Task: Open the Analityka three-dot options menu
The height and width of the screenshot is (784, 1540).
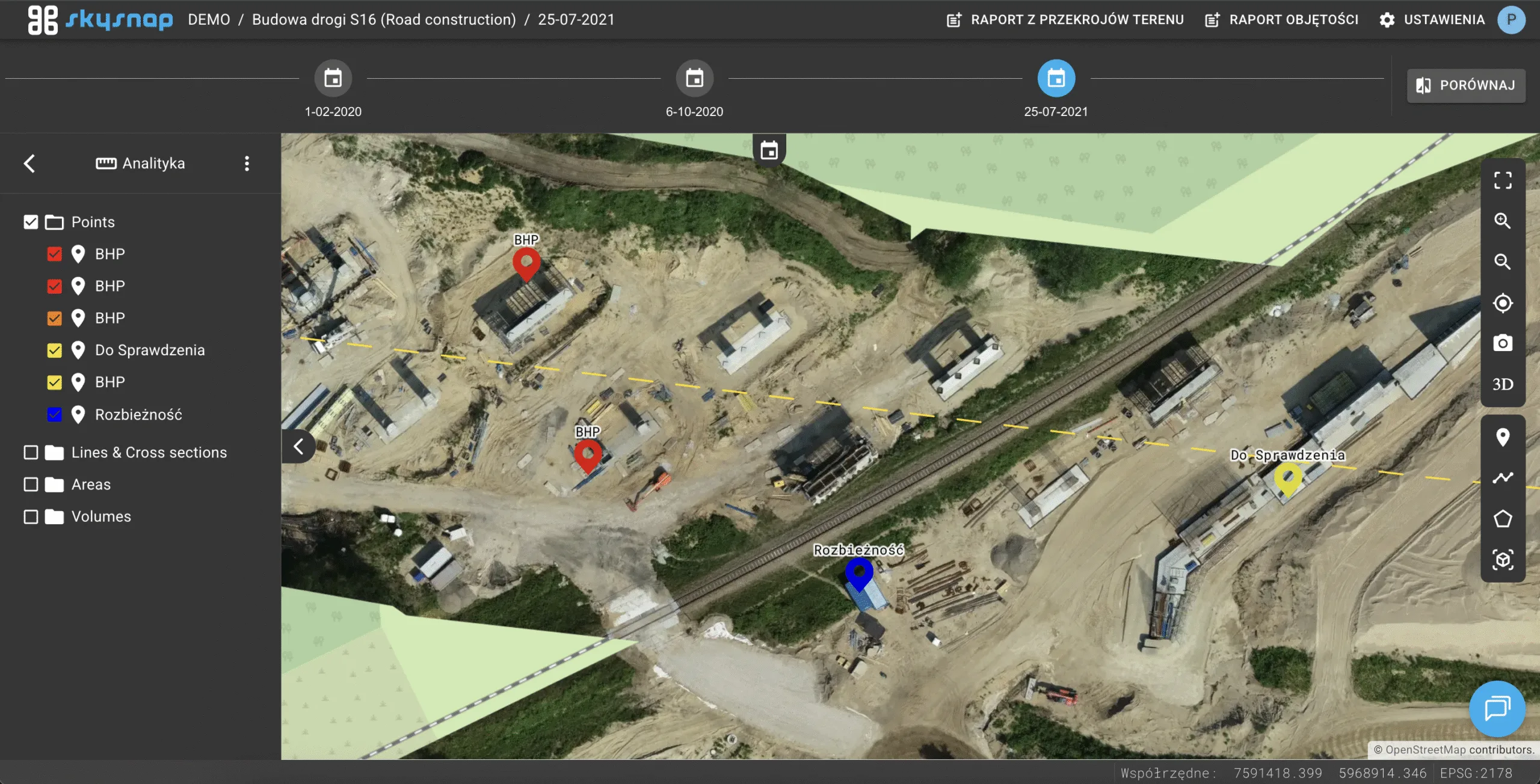Action: coord(247,164)
